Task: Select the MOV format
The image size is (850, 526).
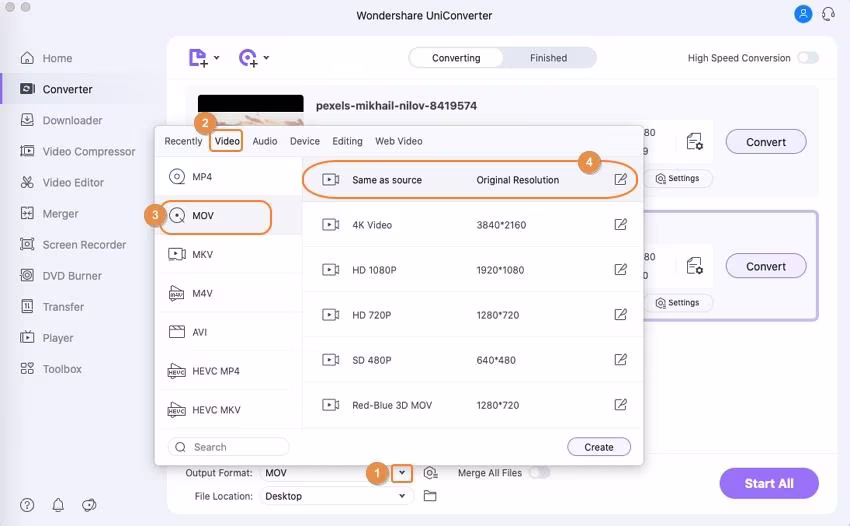Action: tap(228, 215)
